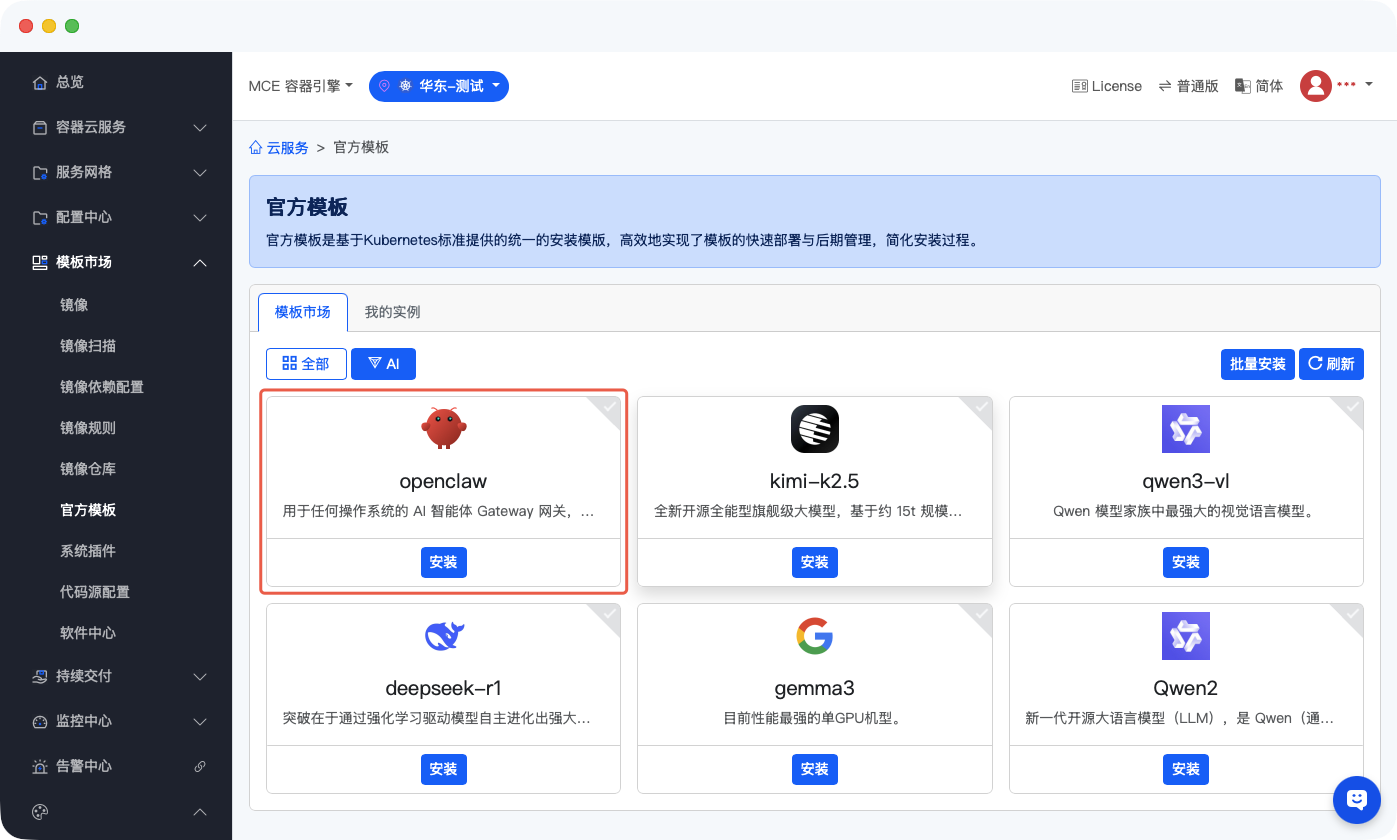Viewport: 1397px width, 840px height.
Task: Switch to the 我的实例 tab
Action: [x=392, y=312]
